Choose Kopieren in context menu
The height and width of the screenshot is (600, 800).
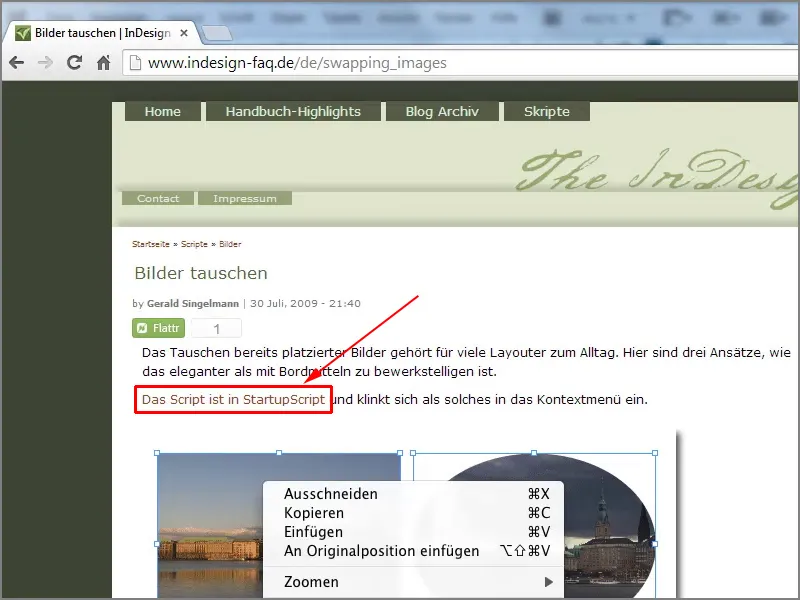tap(413, 513)
